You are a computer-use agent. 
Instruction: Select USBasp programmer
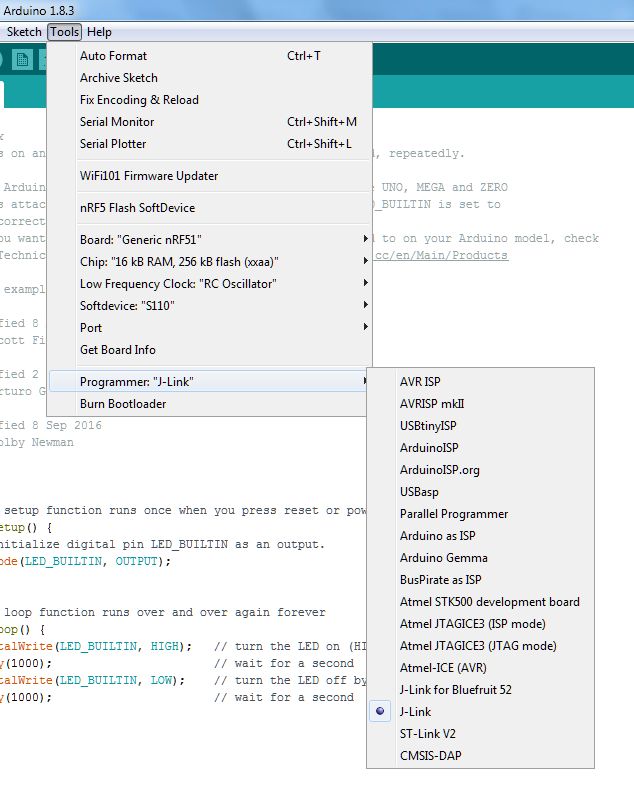pyautogui.click(x=481, y=492)
